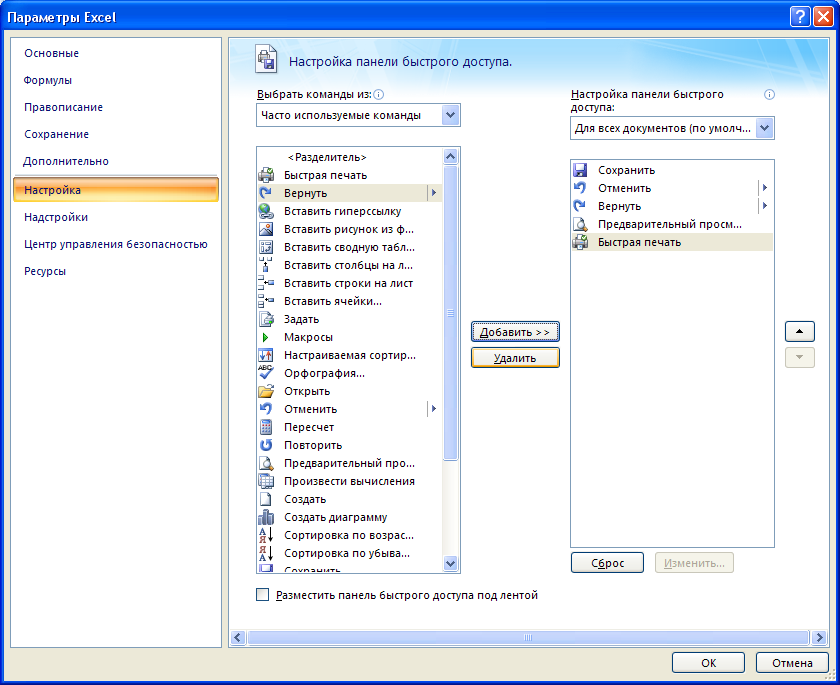The height and width of the screenshot is (685, 840).
Task: Expand the Вернуть submenu arrow in the commands list
Action: point(434,193)
